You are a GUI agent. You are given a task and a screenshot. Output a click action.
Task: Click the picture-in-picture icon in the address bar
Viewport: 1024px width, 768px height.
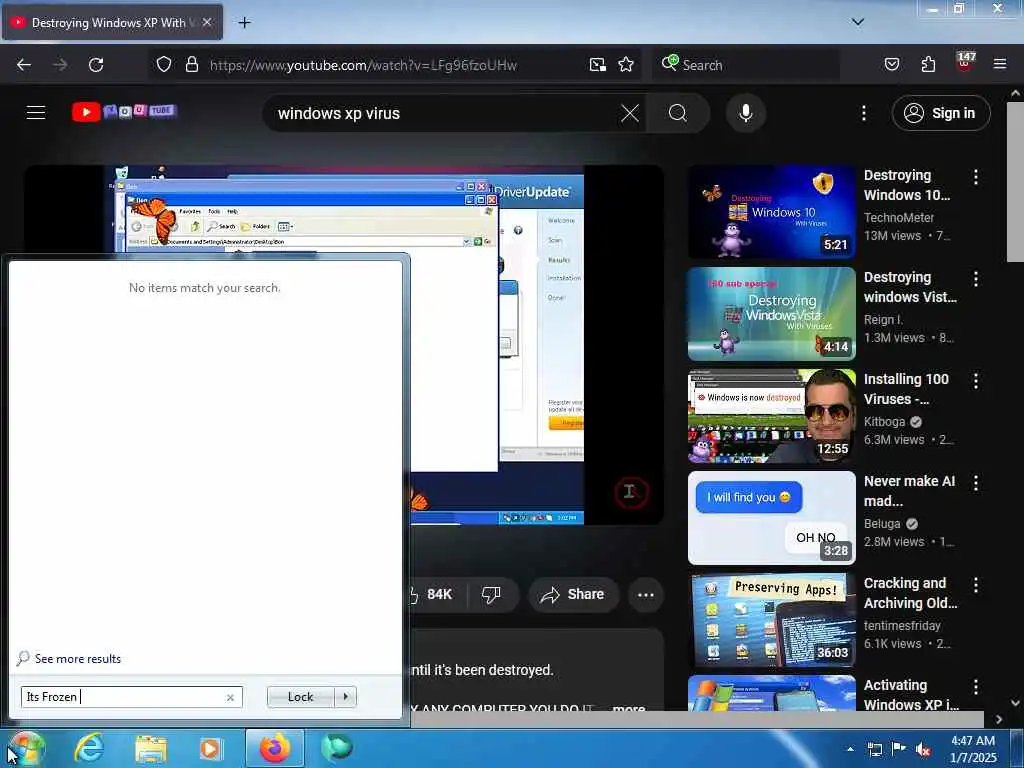coord(598,65)
